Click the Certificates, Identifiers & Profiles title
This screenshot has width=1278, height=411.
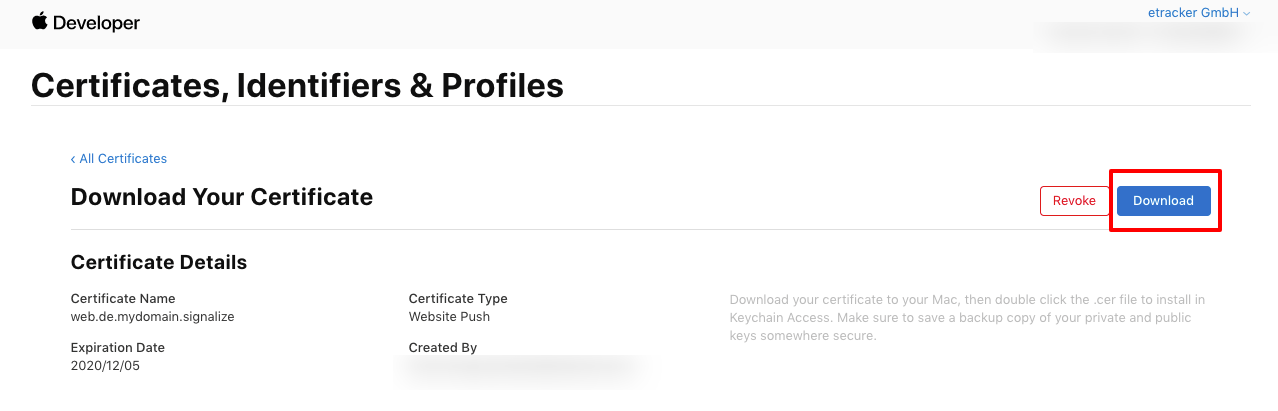point(297,85)
